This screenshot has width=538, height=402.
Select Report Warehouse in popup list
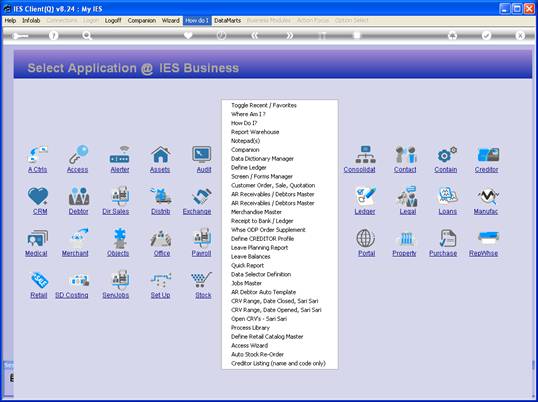pos(255,132)
